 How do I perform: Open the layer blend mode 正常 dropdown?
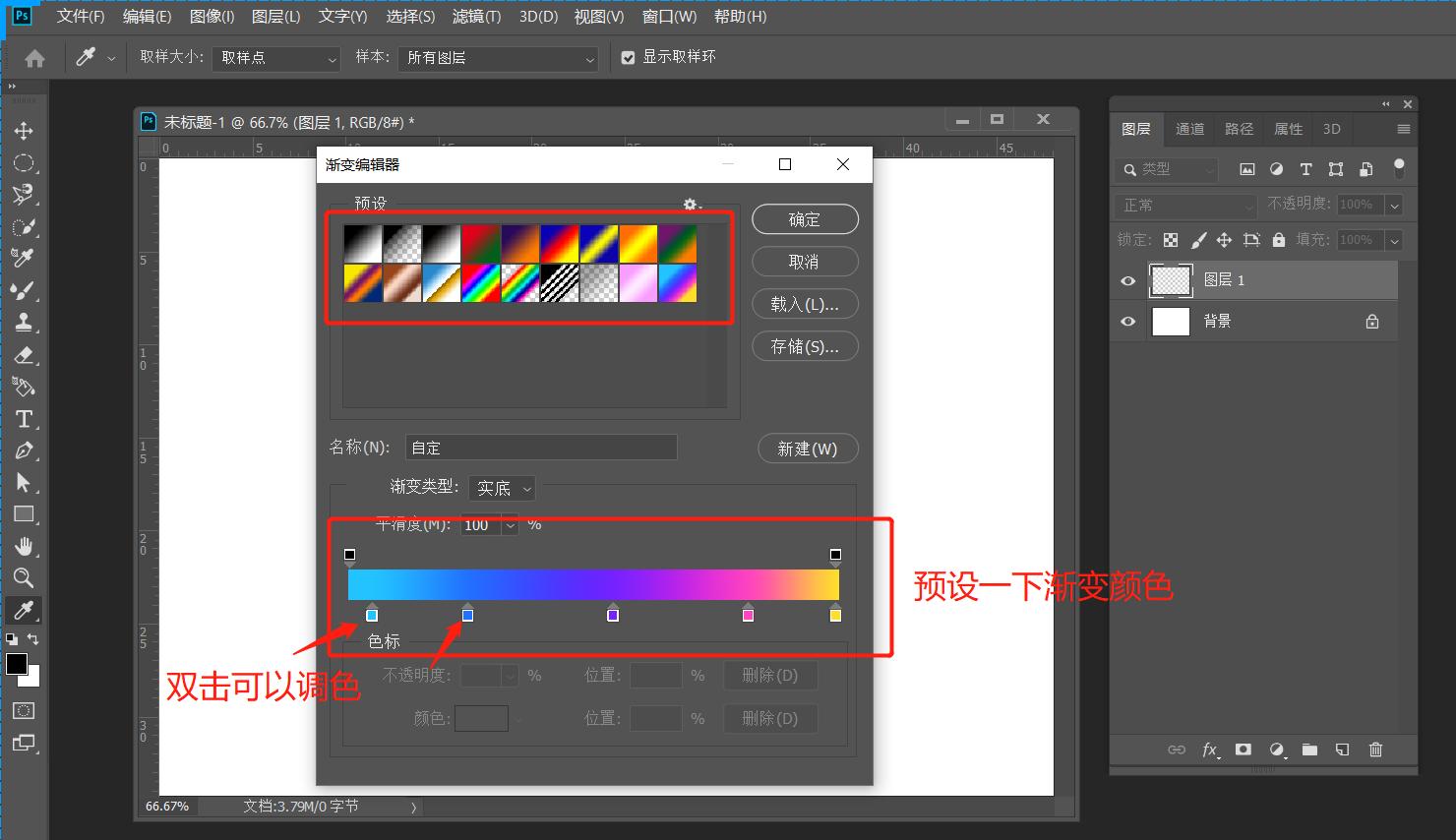click(1187, 205)
